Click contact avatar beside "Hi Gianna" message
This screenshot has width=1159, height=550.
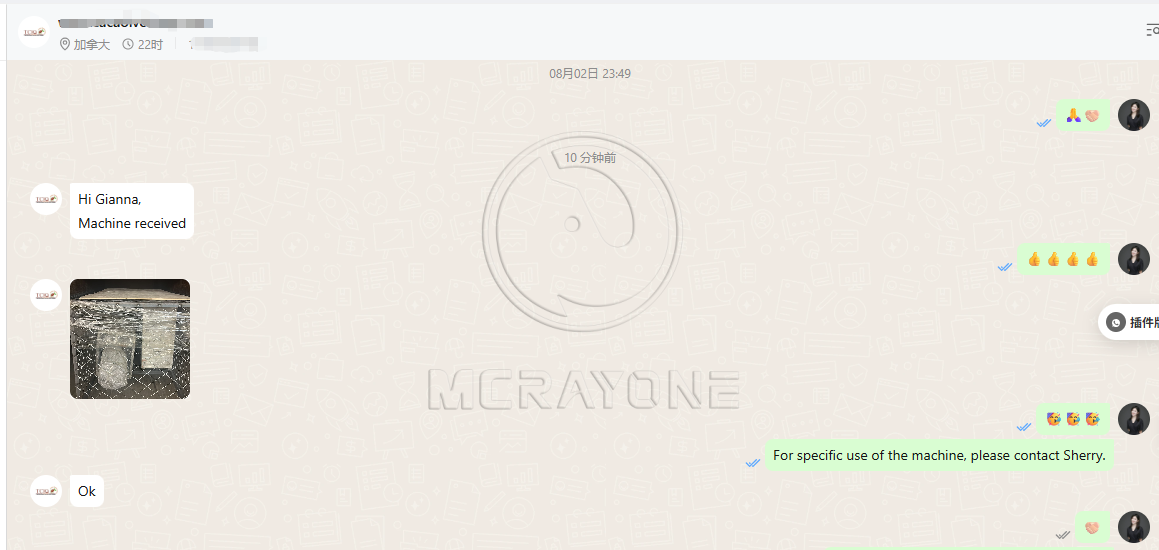[x=46, y=199]
